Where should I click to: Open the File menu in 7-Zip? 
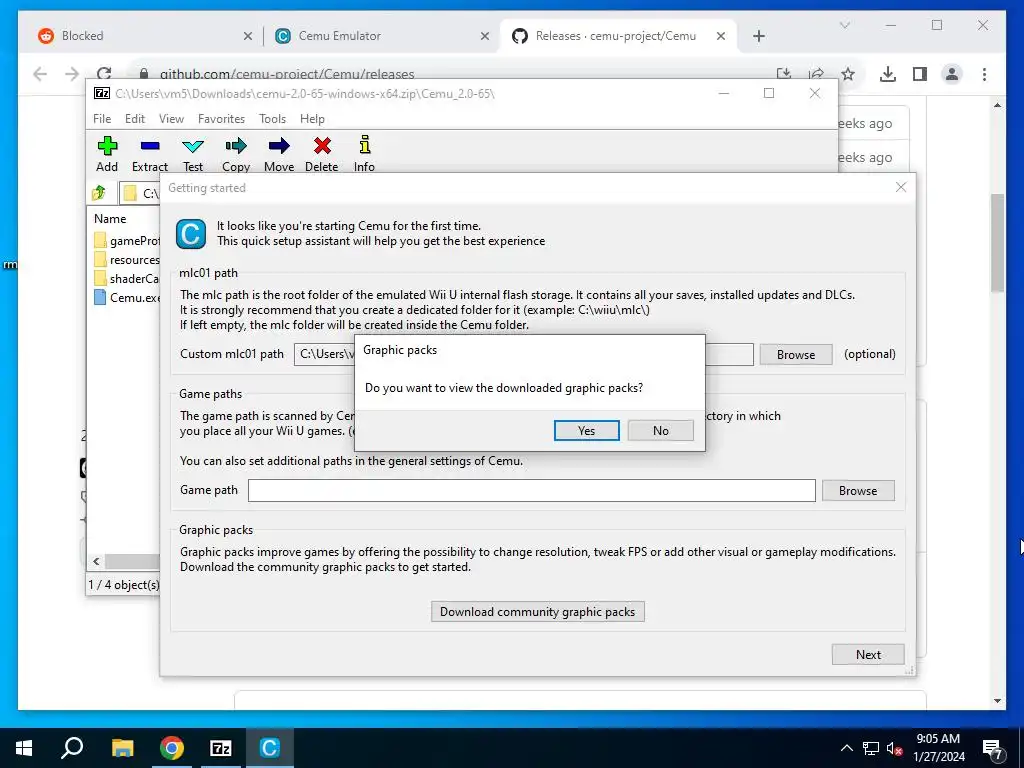[102, 119]
